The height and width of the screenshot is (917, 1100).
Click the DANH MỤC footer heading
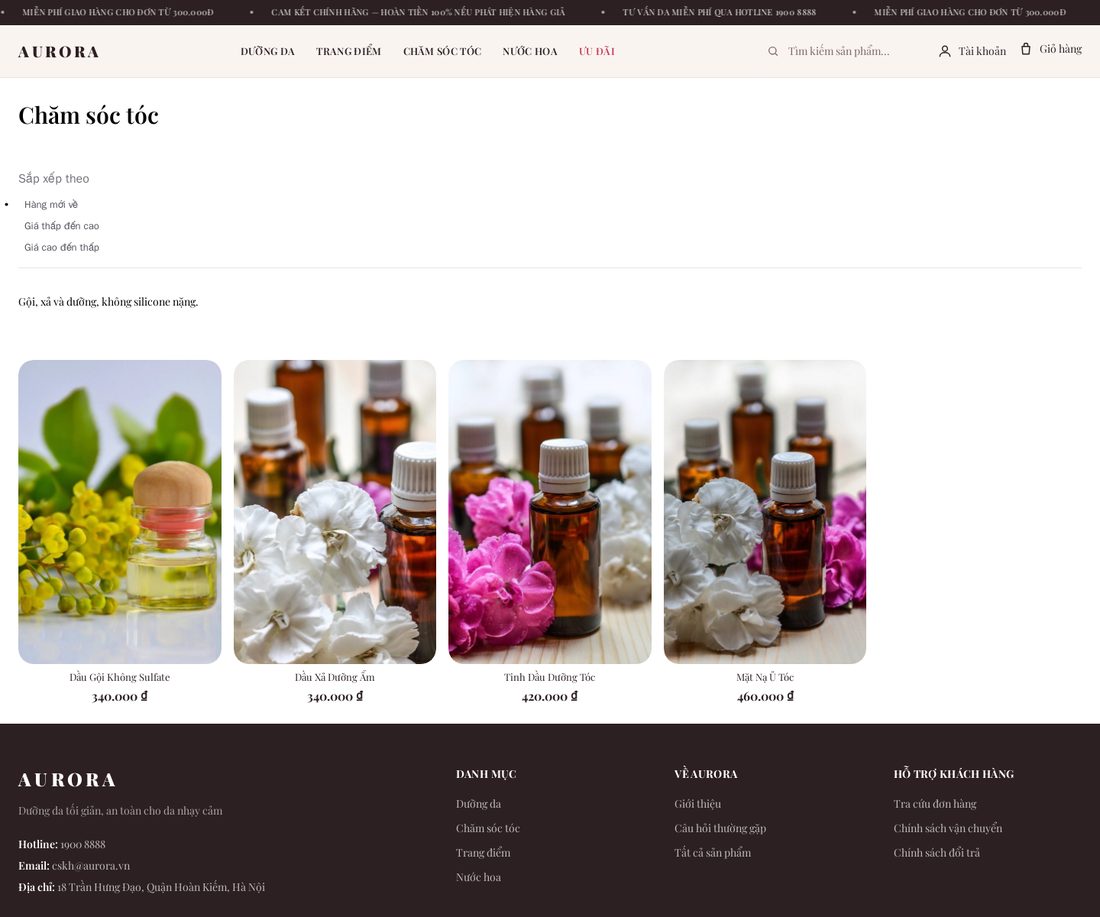pyautogui.click(x=486, y=774)
